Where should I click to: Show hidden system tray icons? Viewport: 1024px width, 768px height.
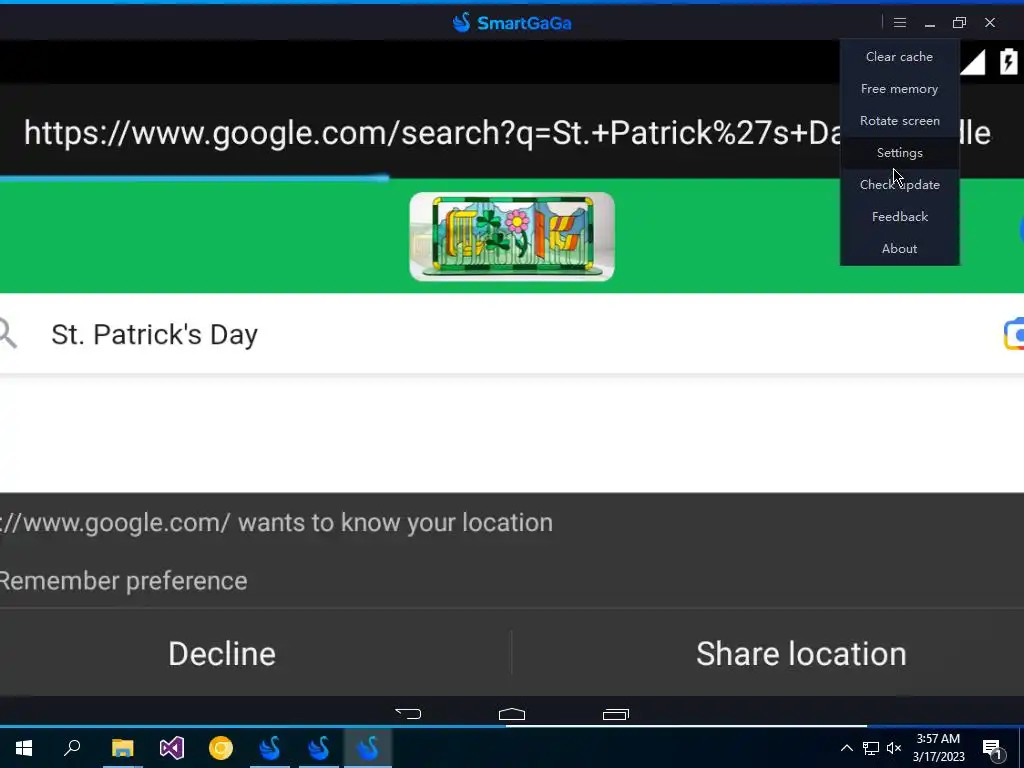846,748
